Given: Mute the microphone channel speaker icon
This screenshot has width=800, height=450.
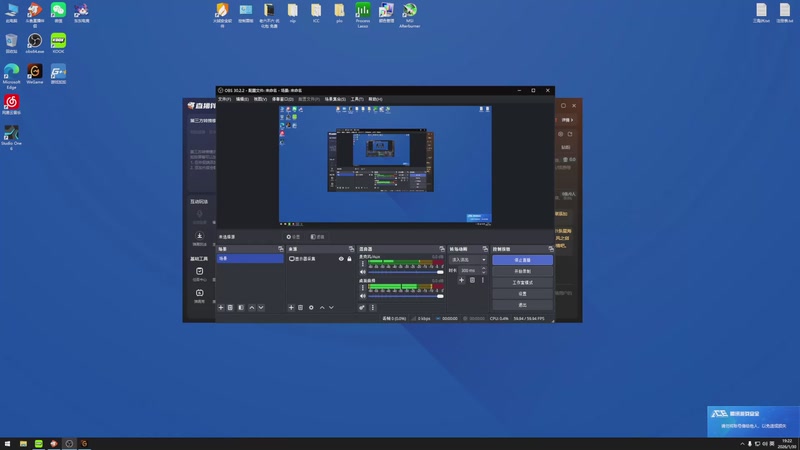Looking at the screenshot, I should click(x=363, y=272).
